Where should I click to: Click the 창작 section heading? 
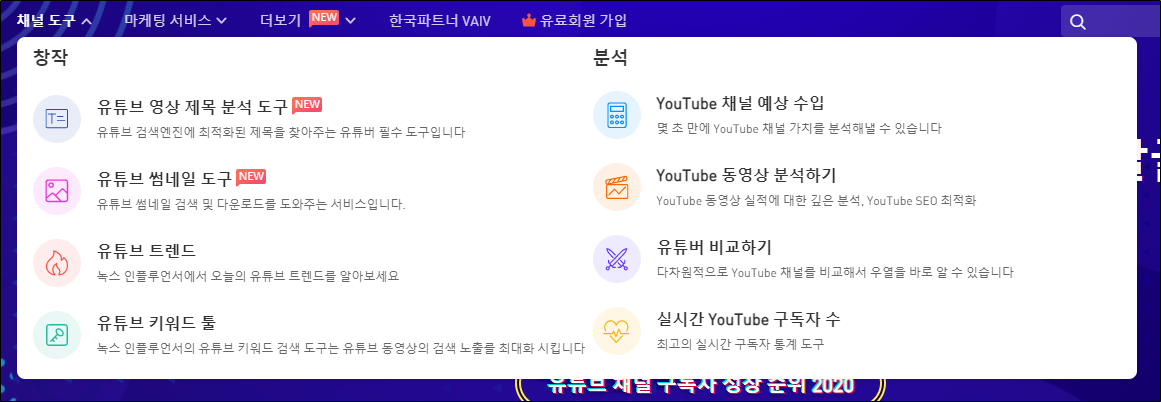pos(50,58)
